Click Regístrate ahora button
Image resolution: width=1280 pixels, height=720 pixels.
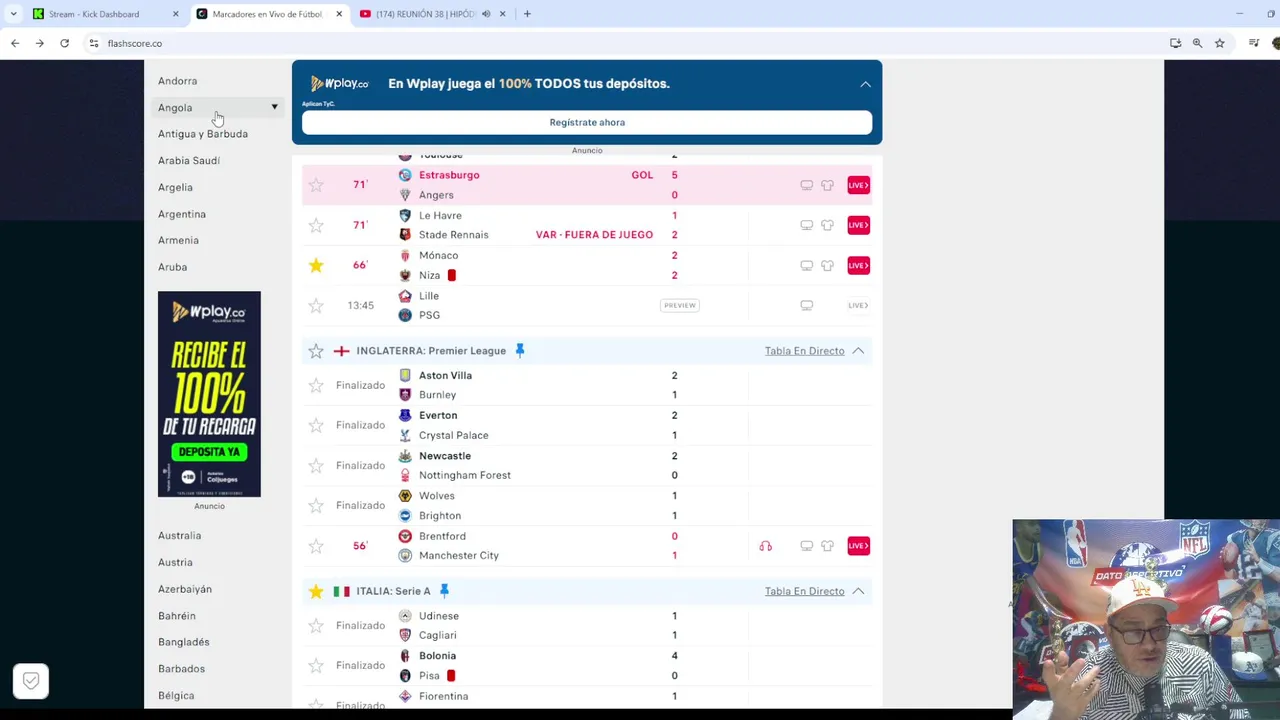(587, 122)
